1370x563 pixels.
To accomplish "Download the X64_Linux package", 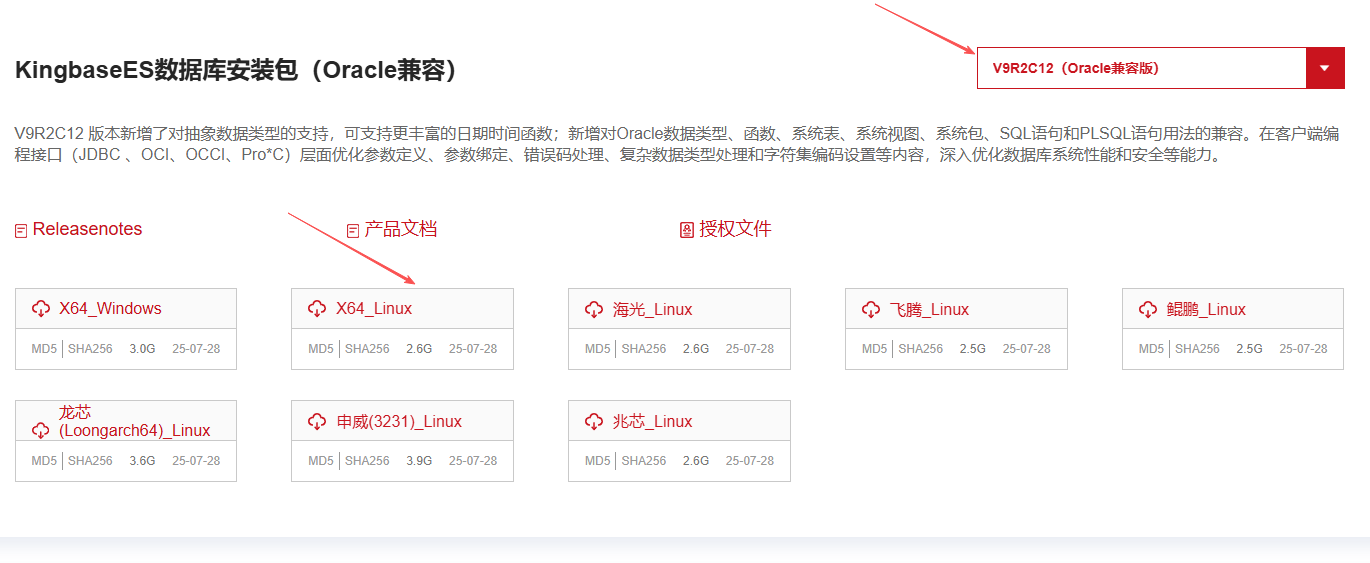I will [374, 309].
